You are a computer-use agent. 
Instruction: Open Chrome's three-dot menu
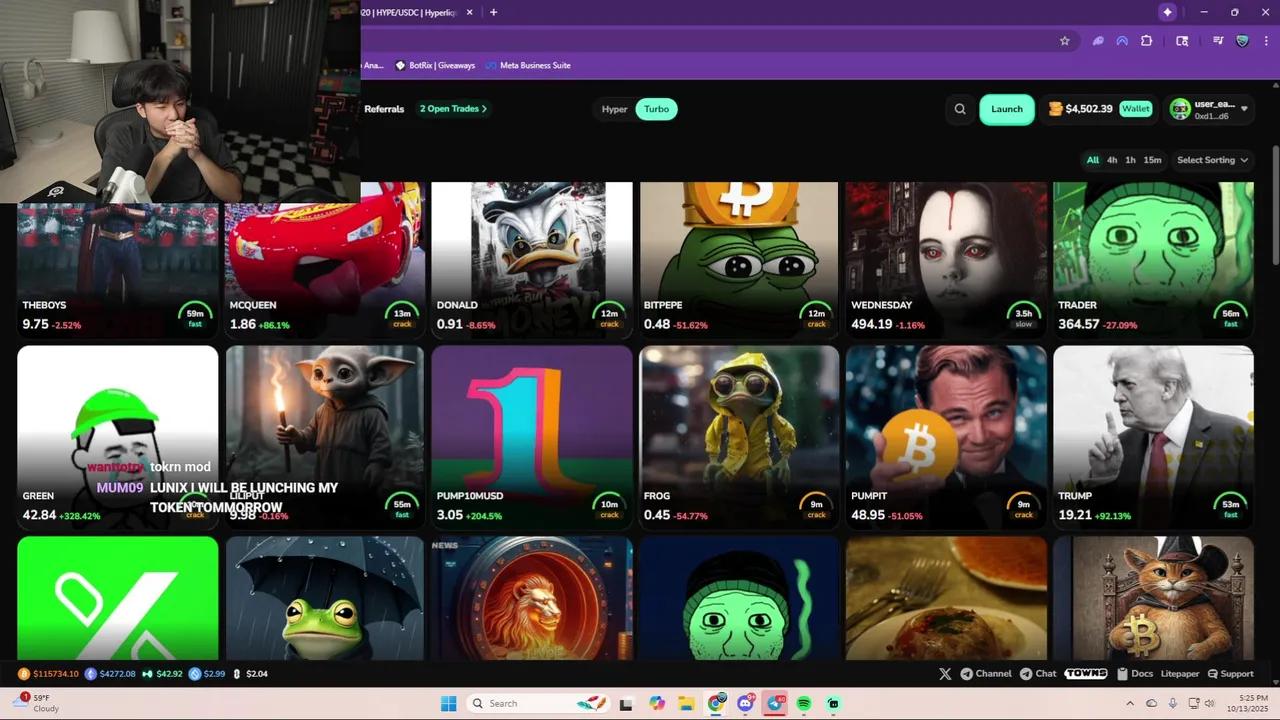coord(1264,41)
